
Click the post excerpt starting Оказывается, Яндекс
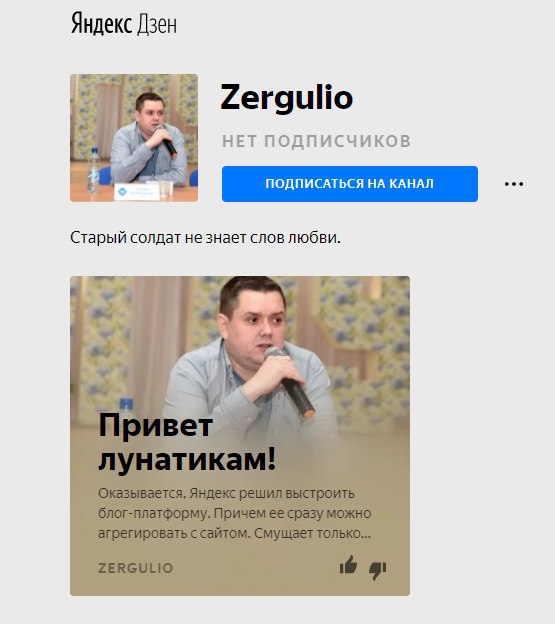pyautogui.click(x=235, y=513)
